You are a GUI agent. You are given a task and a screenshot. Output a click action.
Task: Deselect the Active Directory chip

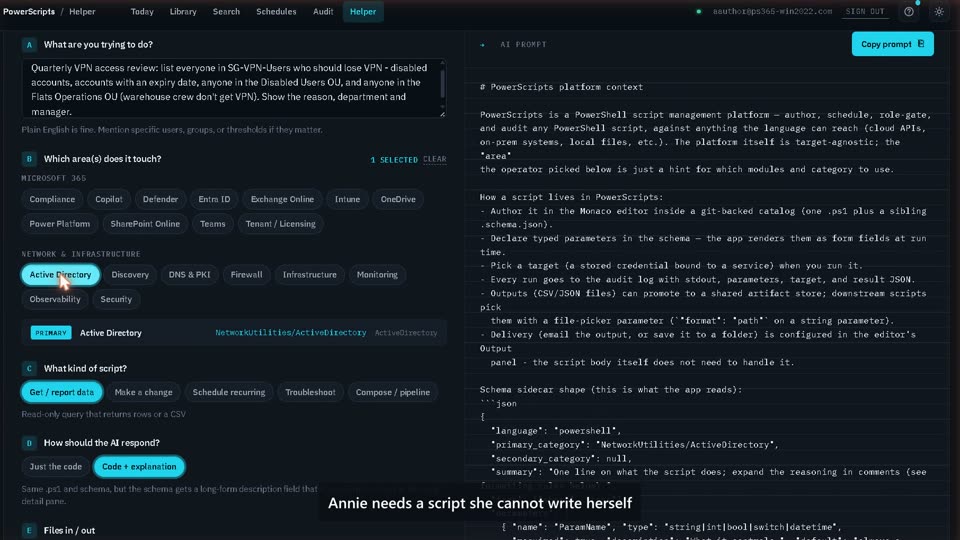(61, 274)
